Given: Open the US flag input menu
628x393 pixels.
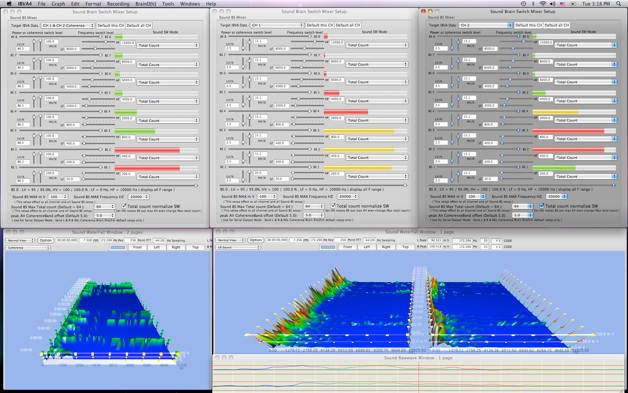Looking at the screenshot, I should (x=563, y=4).
